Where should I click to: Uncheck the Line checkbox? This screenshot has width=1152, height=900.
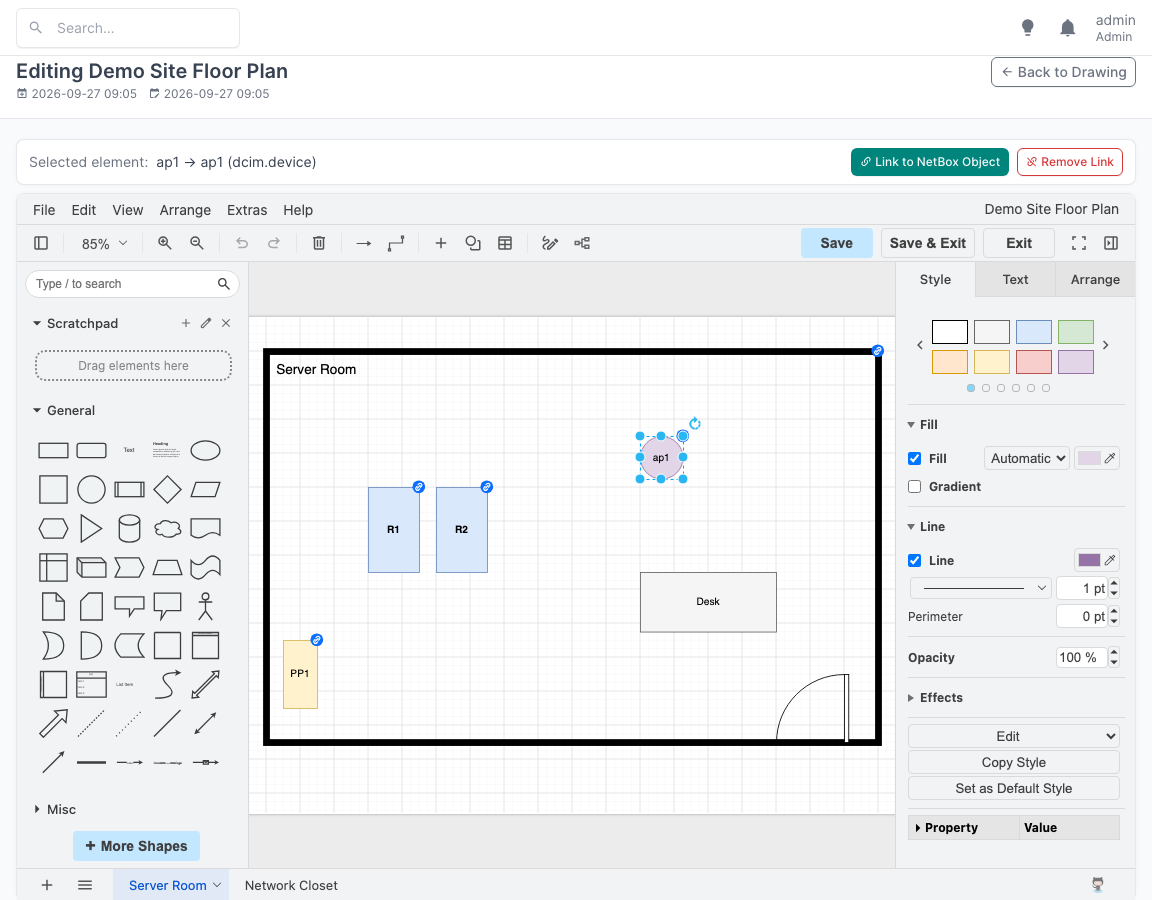tap(915, 561)
